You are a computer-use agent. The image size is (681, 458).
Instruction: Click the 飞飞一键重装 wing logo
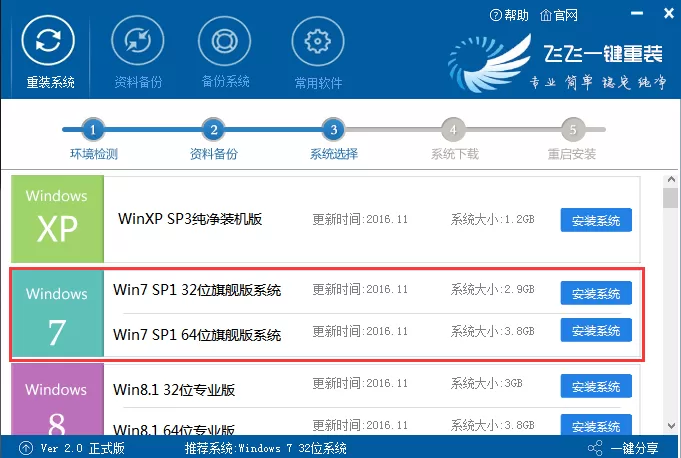[x=489, y=63]
